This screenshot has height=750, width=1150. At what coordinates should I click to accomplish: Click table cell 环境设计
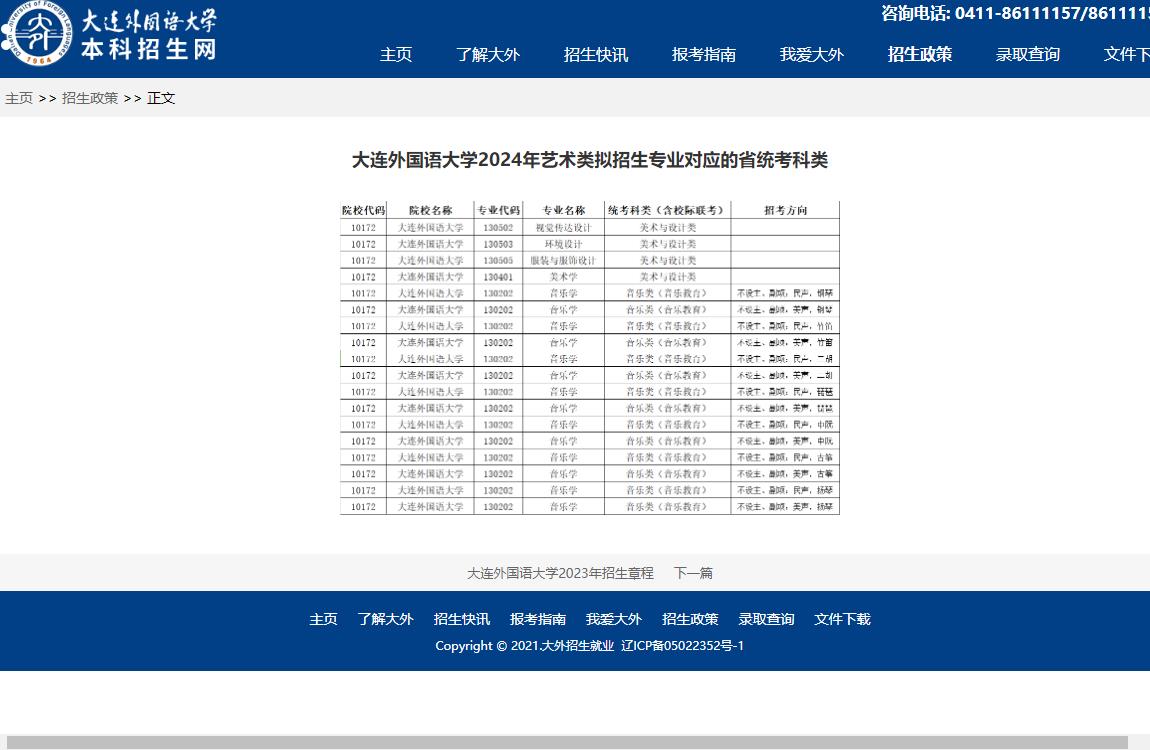(563, 244)
